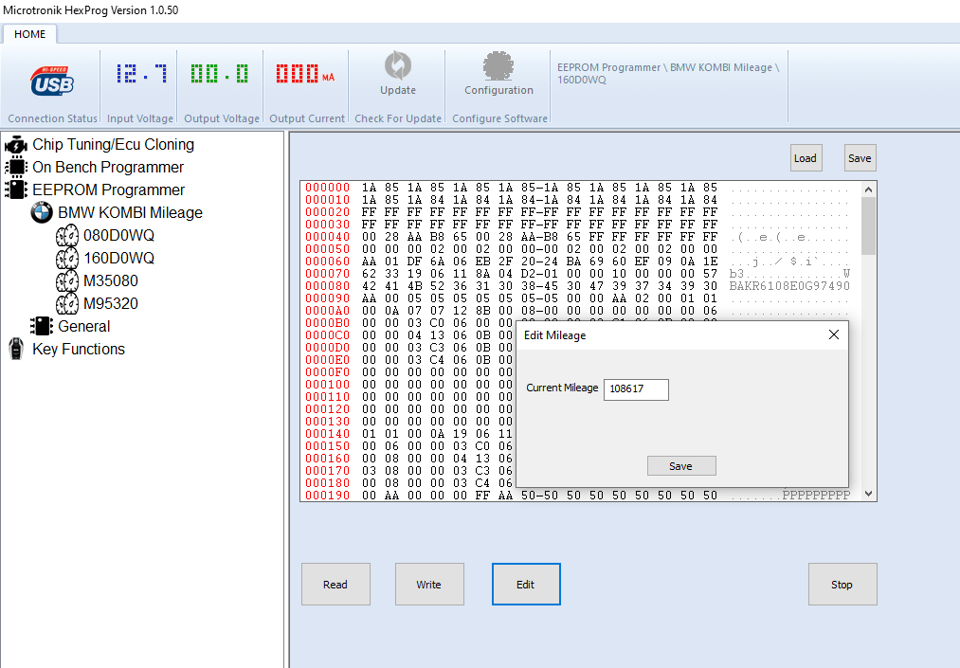Select Chip Tuning/Ecu Cloning in the tree
Image resolution: width=960 pixels, height=668 pixels.
pyautogui.click(x=113, y=144)
